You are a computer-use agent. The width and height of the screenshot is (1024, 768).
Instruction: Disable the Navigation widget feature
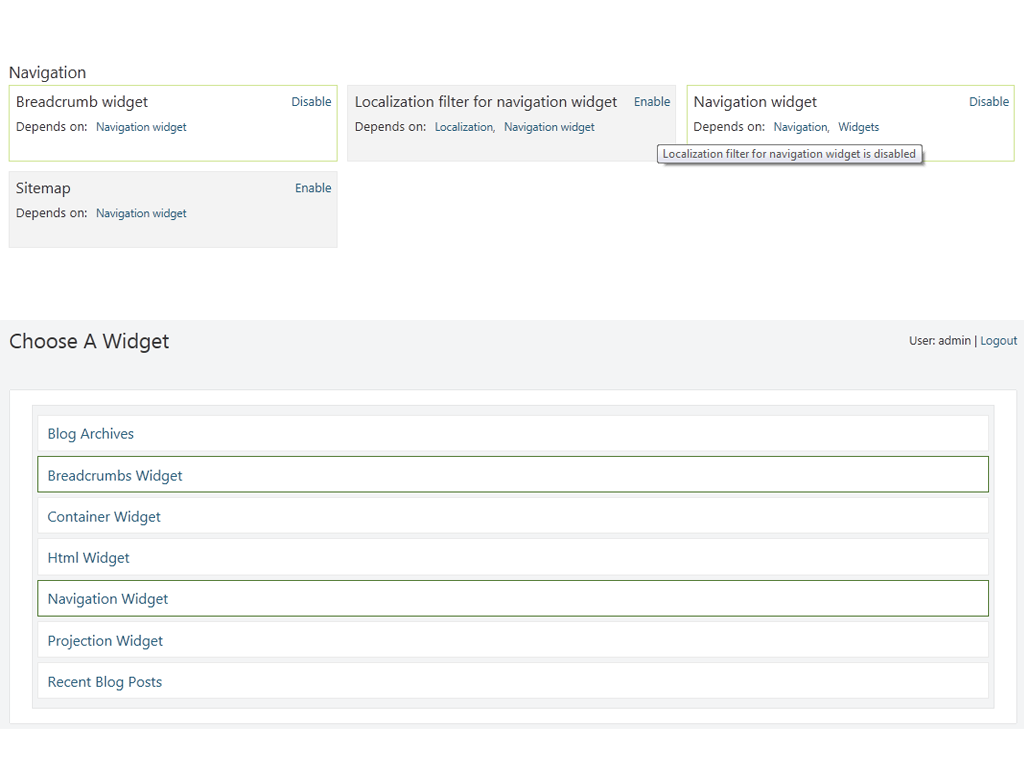[x=988, y=102]
